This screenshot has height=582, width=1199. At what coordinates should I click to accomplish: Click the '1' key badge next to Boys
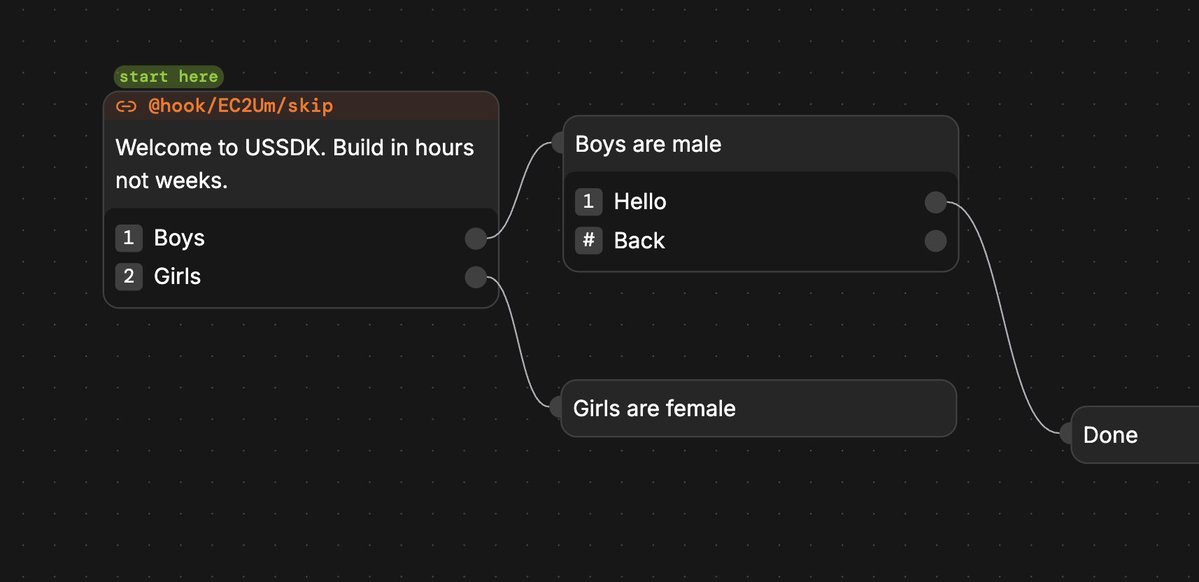pyautogui.click(x=128, y=238)
